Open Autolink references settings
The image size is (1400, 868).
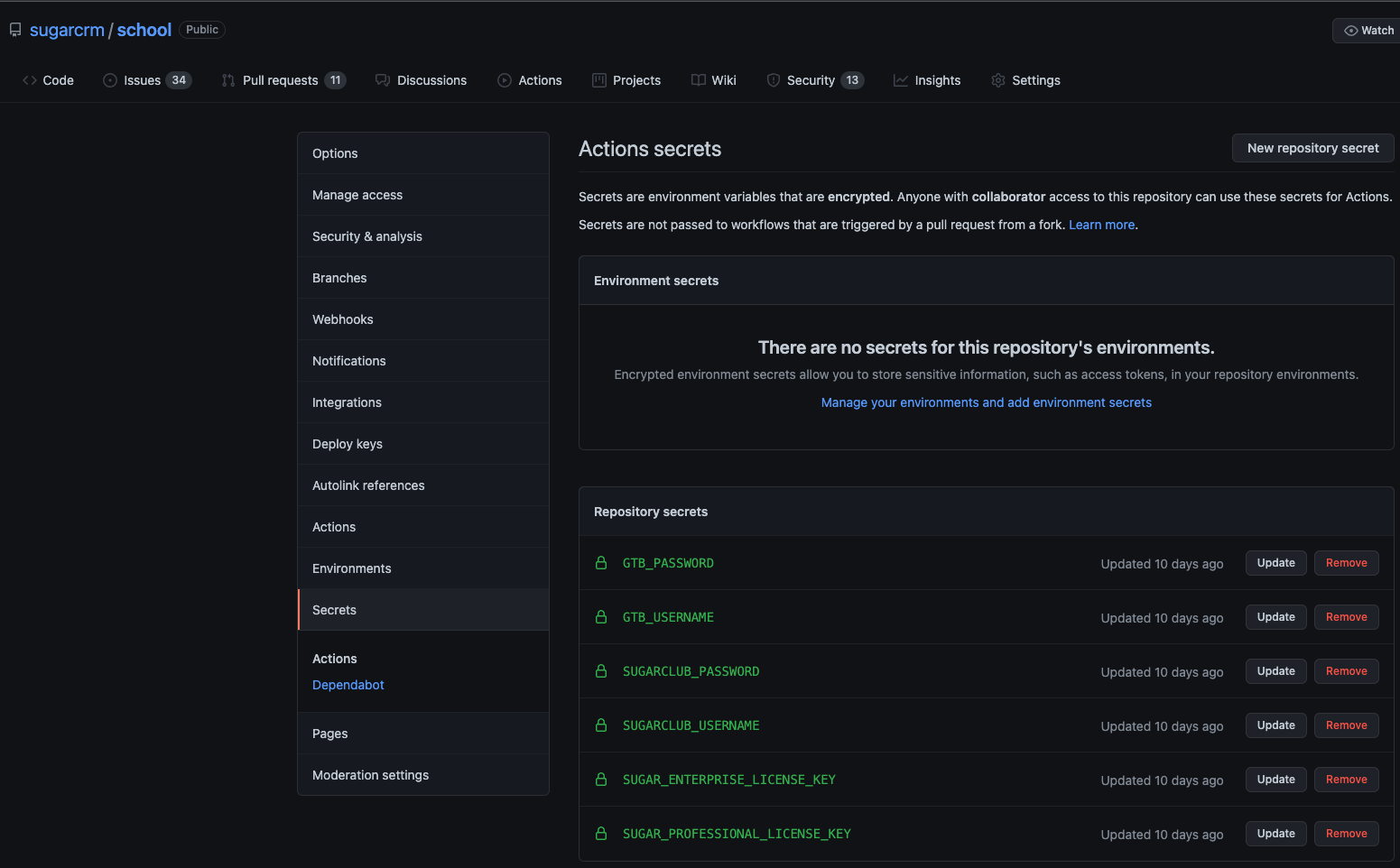click(x=423, y=485)
